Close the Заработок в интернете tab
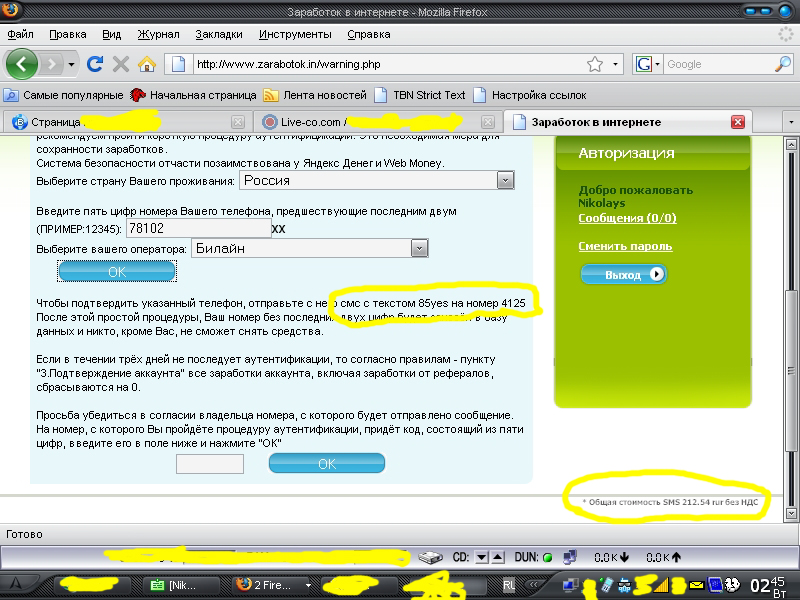The height and width of the screenshot is (600, 800). [x=738, y=122]
